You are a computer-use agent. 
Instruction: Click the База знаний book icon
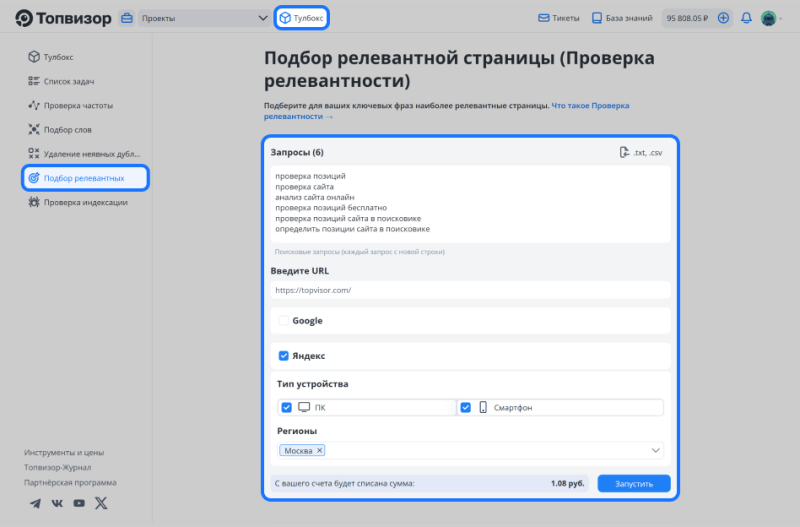point(596,18)
